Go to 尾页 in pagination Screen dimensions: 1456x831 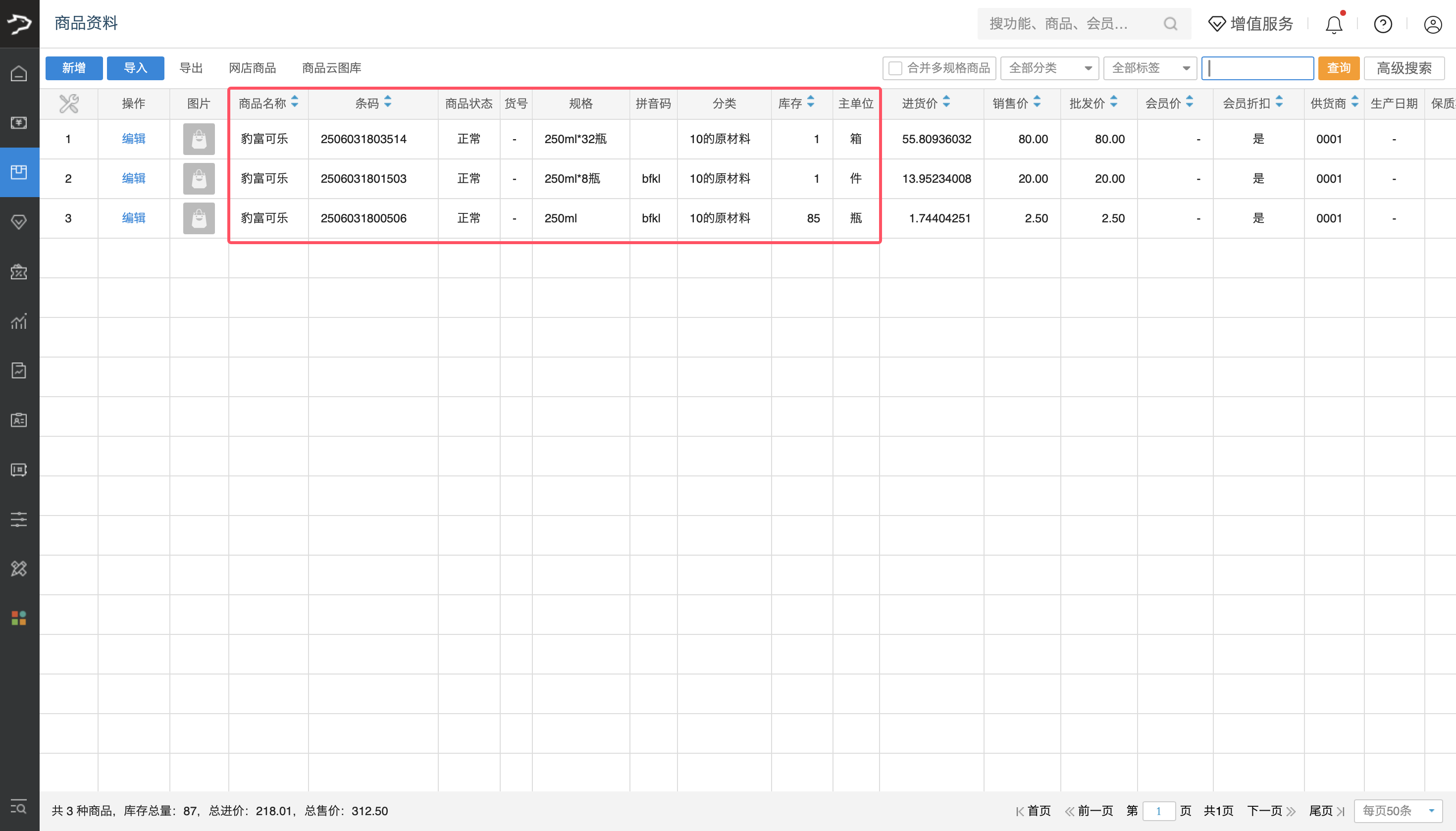pos(1327,811)
